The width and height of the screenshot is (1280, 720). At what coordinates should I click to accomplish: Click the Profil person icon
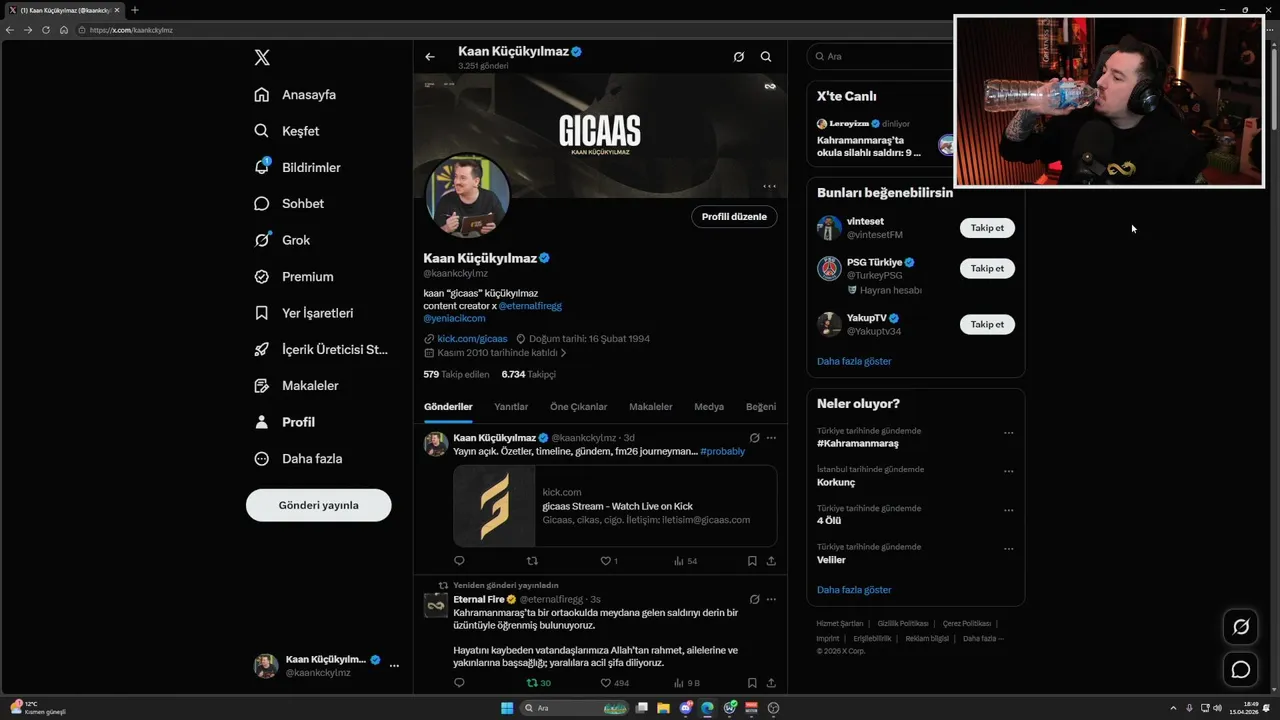pos(262,422)
